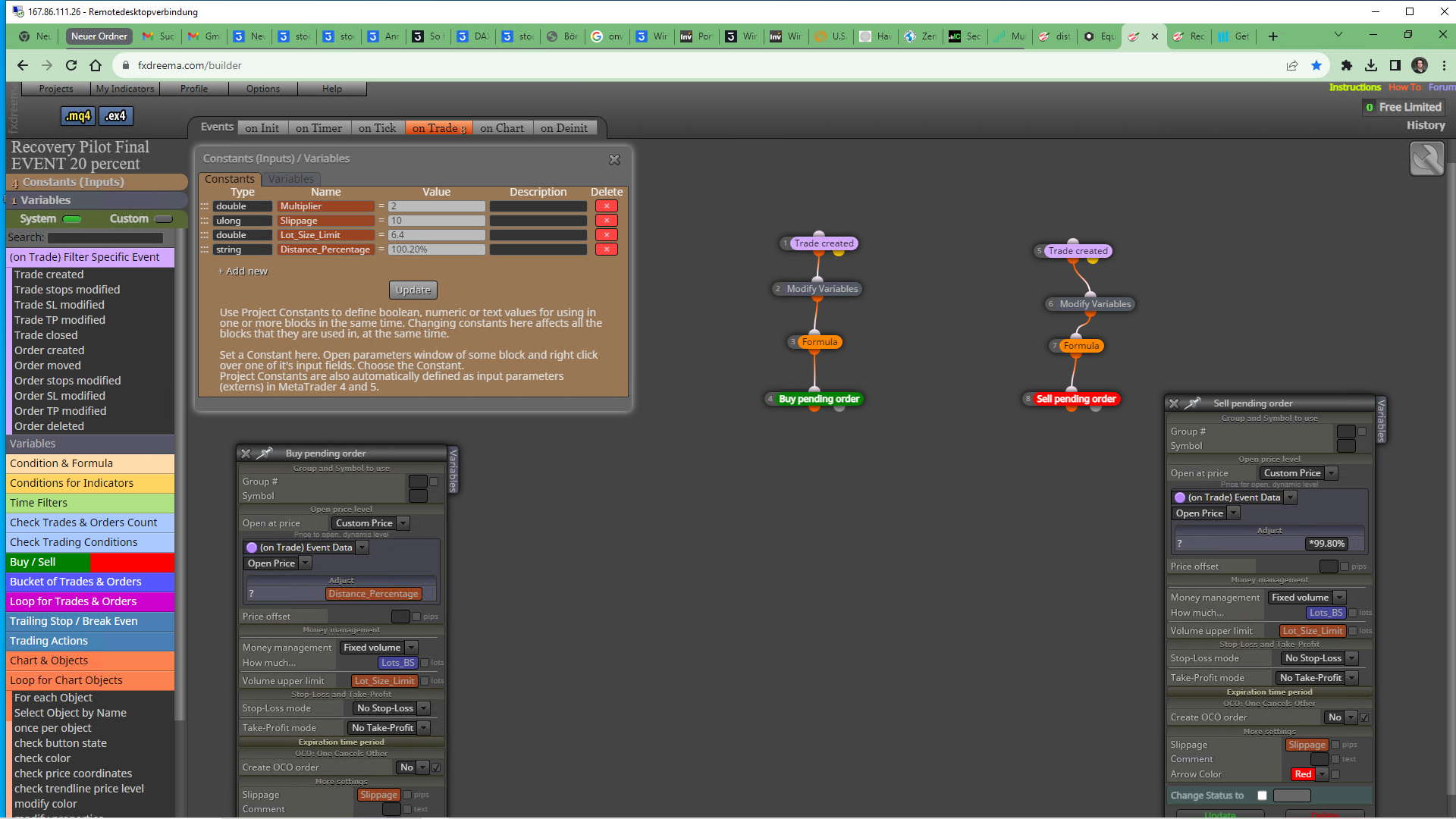Viewport: 1456px width, 819px height.
Task: Toggle Group # checkbox in Buy pending order
Action: pos(434,482)
